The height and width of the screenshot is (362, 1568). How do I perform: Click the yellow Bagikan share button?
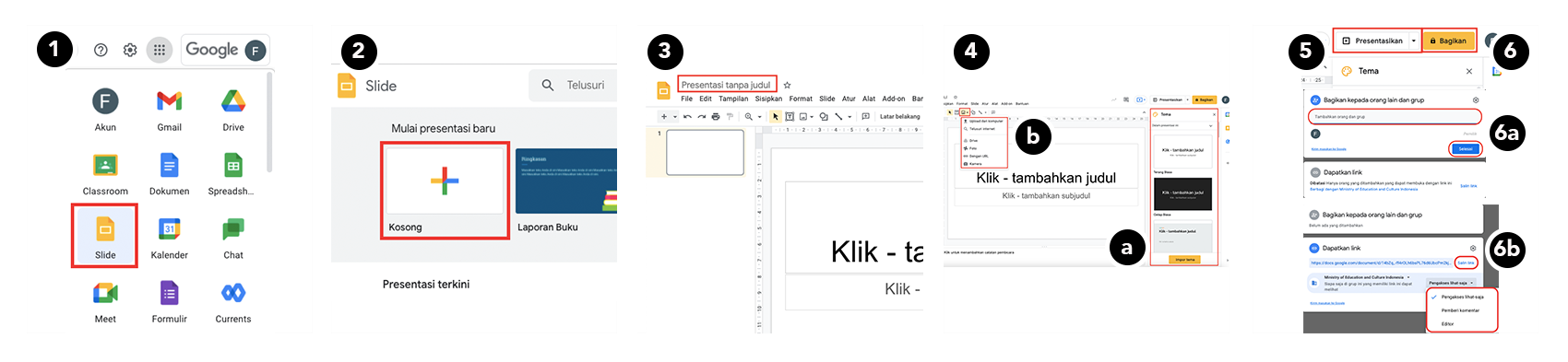[1448, 41]
